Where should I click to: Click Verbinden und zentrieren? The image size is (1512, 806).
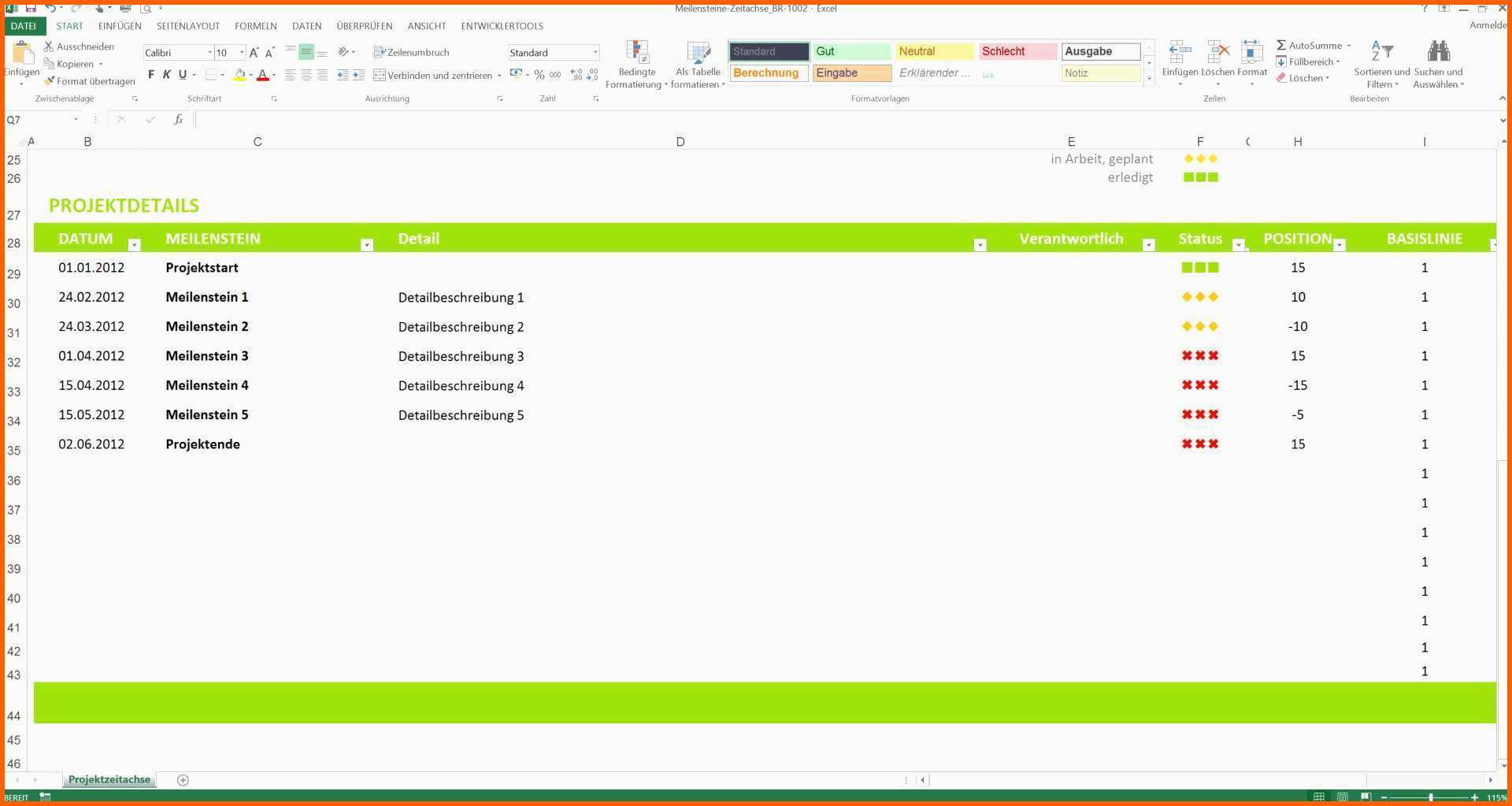pyautogui.click(x=433, y=75)
